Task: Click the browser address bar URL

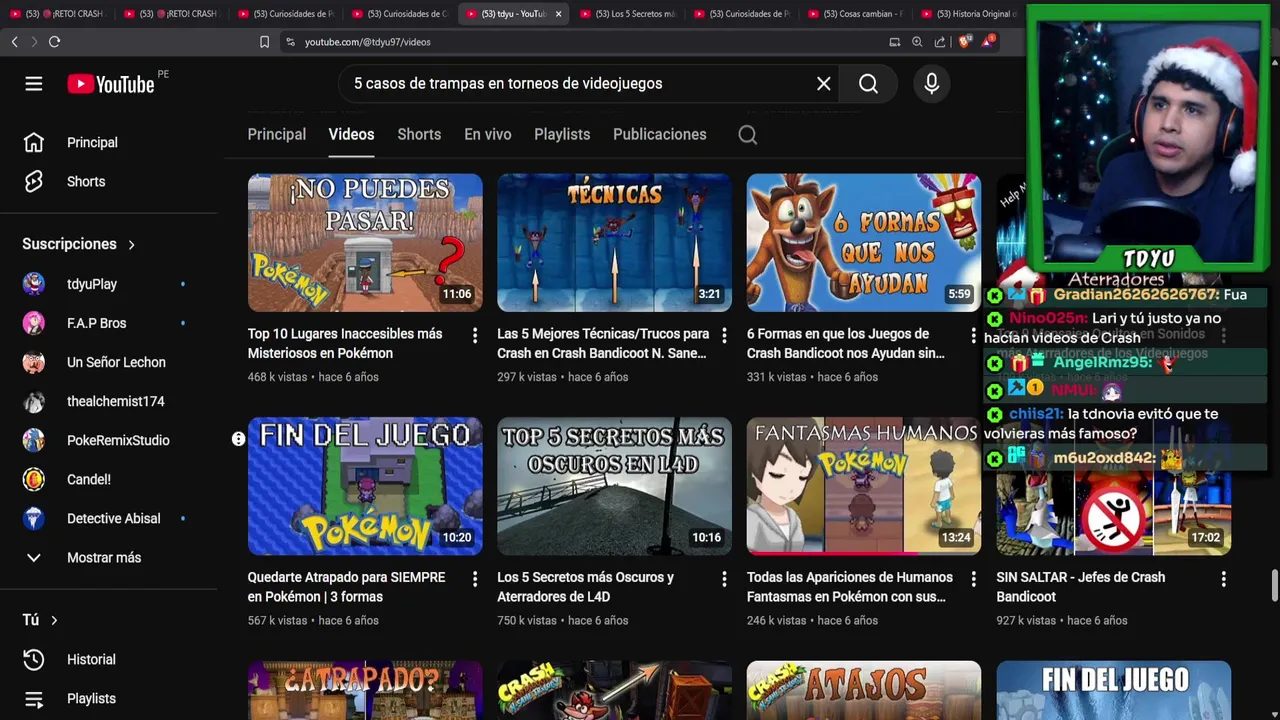Action: coord(368,42)
